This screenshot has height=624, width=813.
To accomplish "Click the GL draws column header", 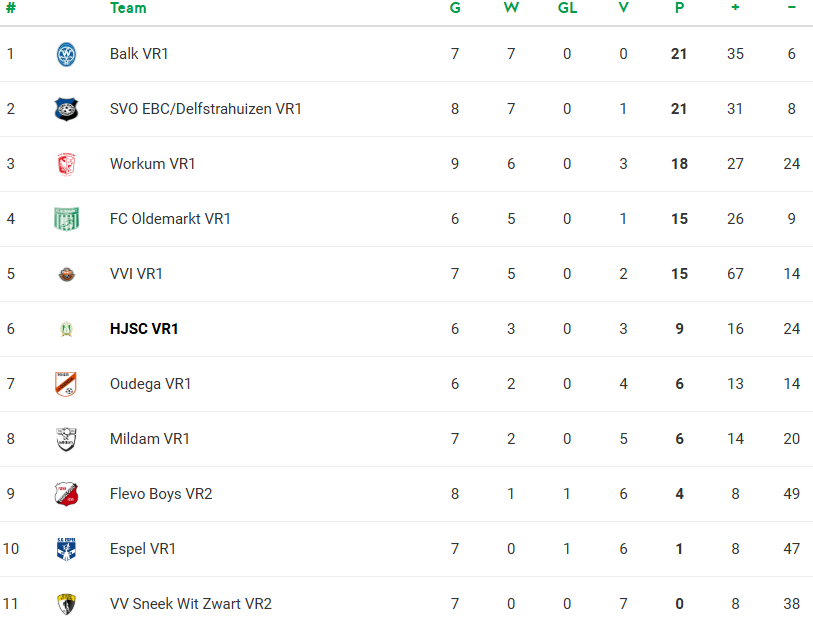I will [x=567, y=8].
